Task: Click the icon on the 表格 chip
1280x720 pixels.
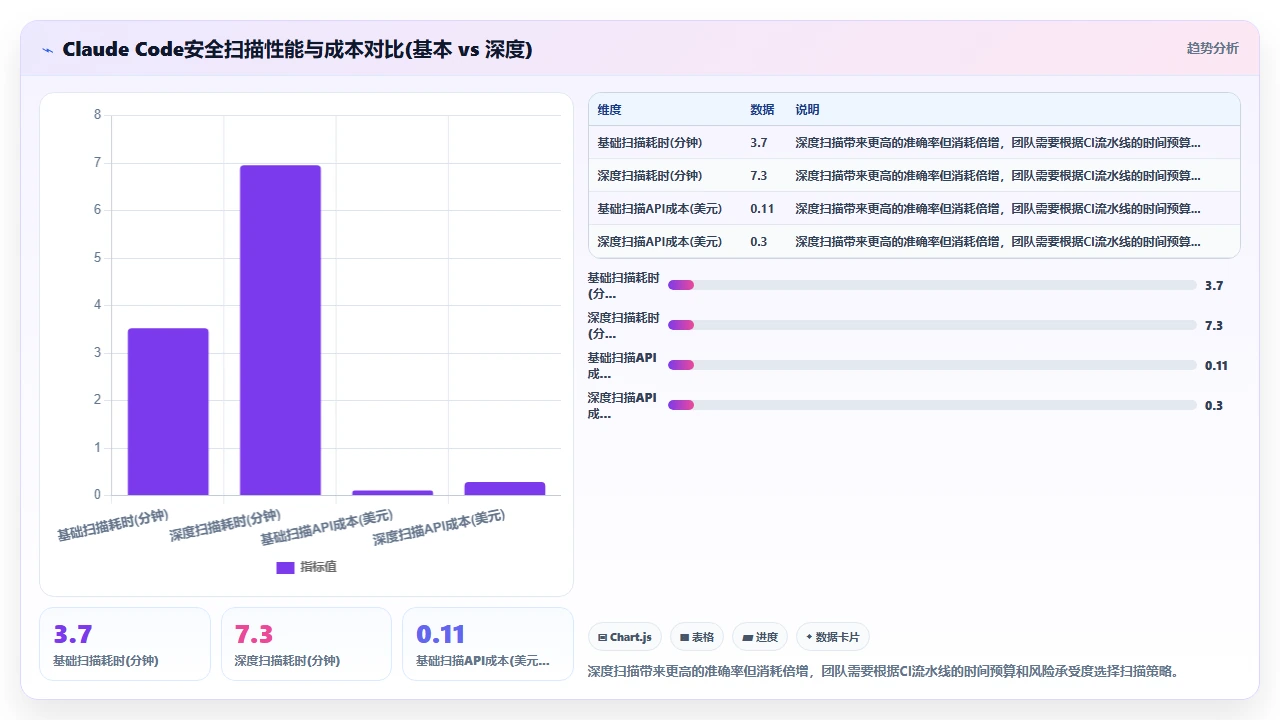Action: point(684,637)
